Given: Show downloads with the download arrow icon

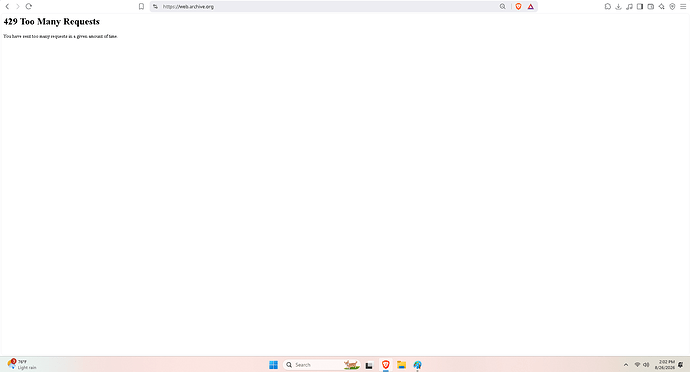Looking at the screenshot, I should point(618,7).
